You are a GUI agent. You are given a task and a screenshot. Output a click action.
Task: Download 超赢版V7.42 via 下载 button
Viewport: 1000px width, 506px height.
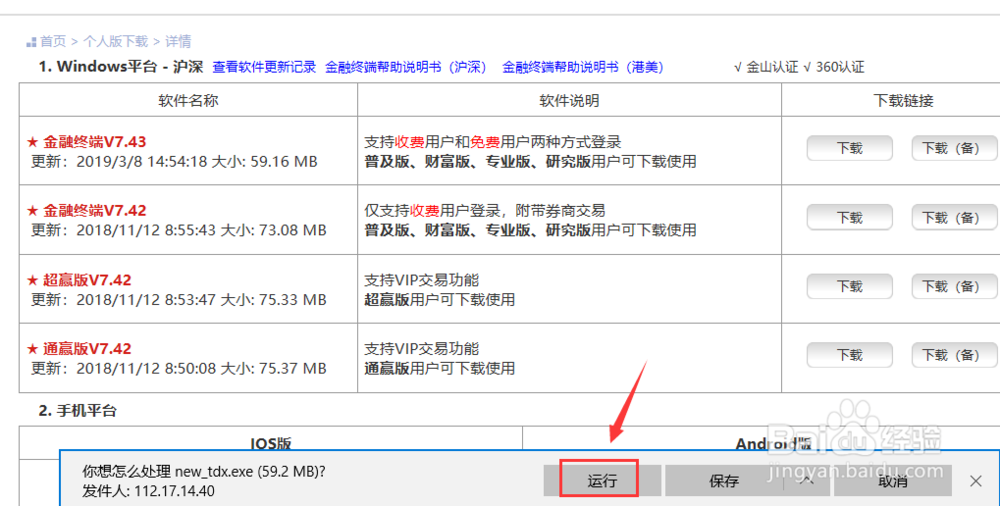(x=849, y=286)
